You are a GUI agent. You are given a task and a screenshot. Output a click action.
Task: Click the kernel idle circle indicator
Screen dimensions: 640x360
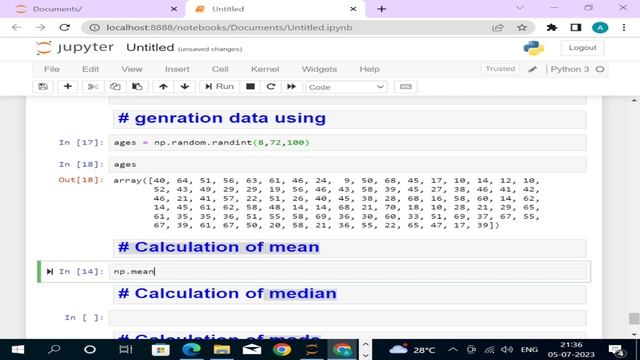coord(600,69)
